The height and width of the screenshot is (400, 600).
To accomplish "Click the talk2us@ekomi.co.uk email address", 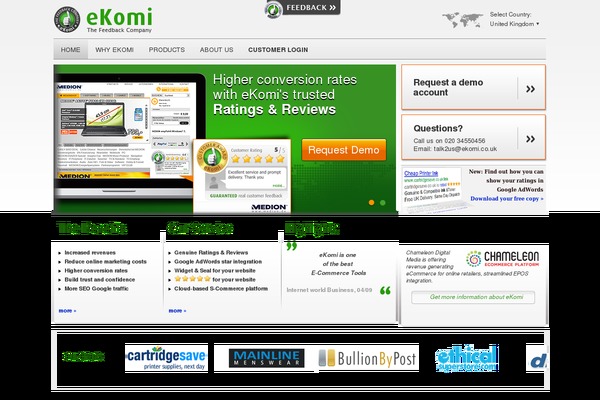I will pyautogui.click(x=465, y=149).
